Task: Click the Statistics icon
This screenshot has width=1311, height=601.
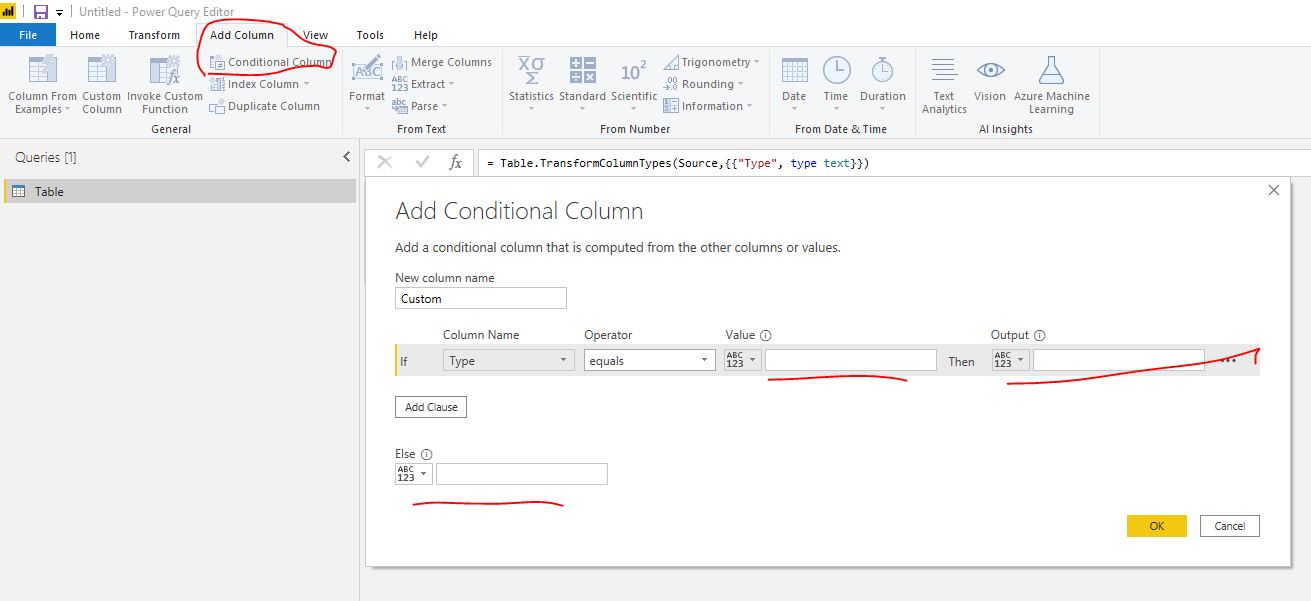Action: click(x=531, y=70)
